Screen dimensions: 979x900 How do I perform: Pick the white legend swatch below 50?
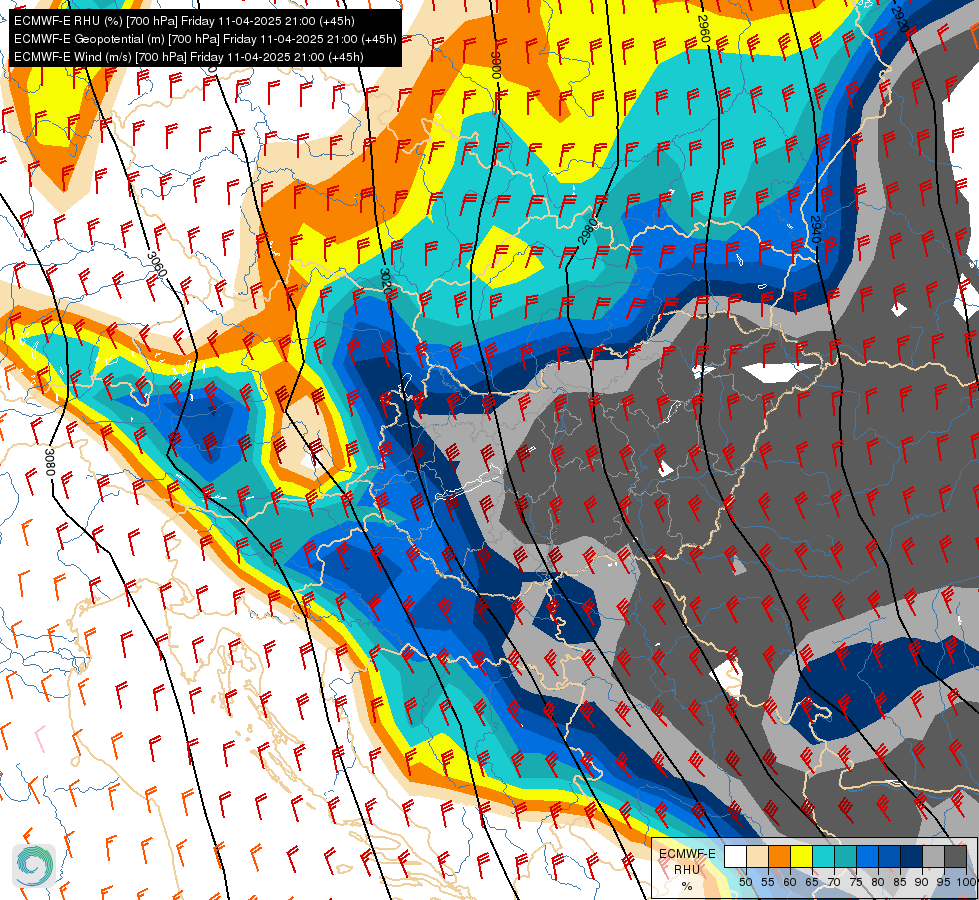click(x=735, y=856)
